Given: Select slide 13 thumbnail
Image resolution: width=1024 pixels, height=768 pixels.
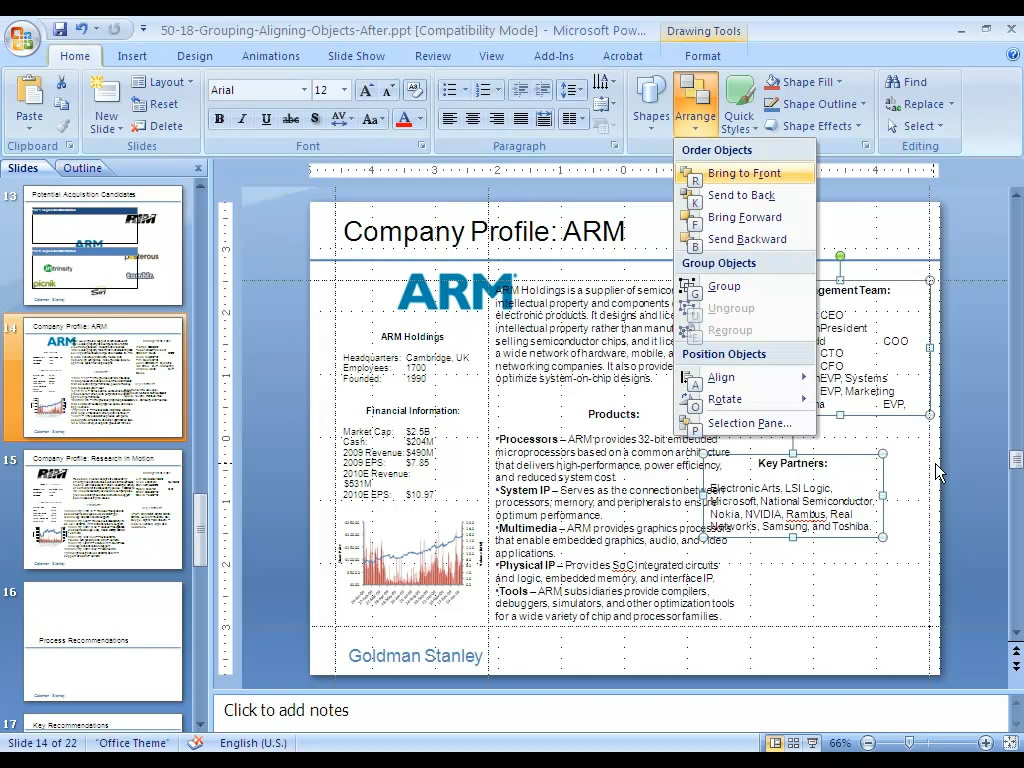Looking at the screenshot, I should pos(103,246).
